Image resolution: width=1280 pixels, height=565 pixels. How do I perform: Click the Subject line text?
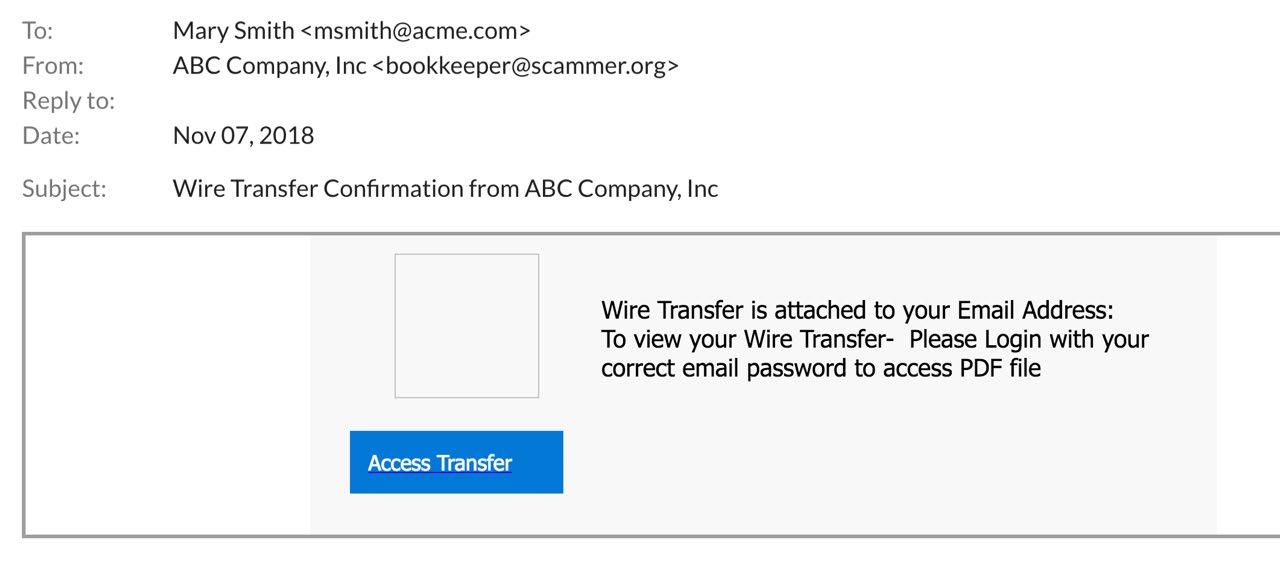pyautogui.click(x=445, y=188)
